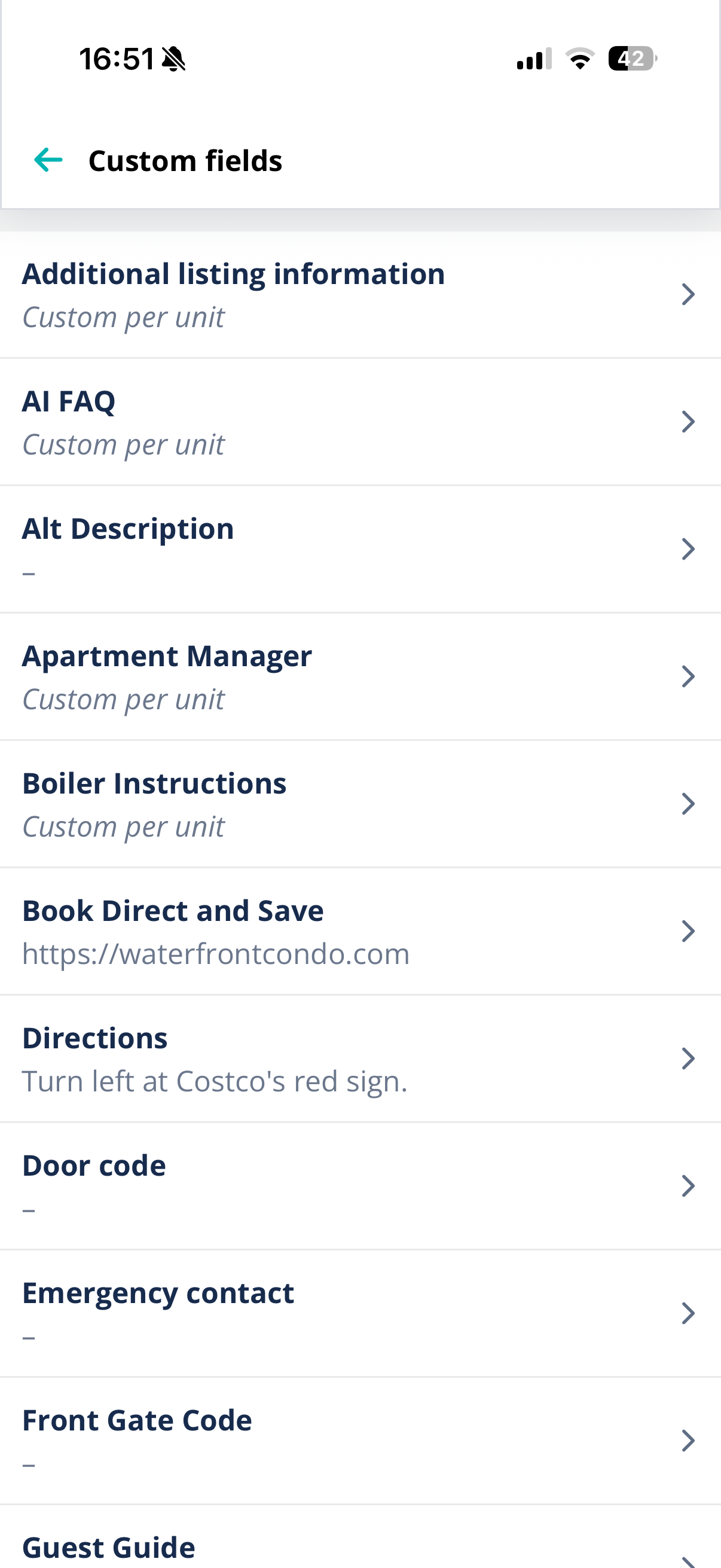Select the Emergency contact entry
This screenshot has height=1568, width=721.
point(360,1314)
